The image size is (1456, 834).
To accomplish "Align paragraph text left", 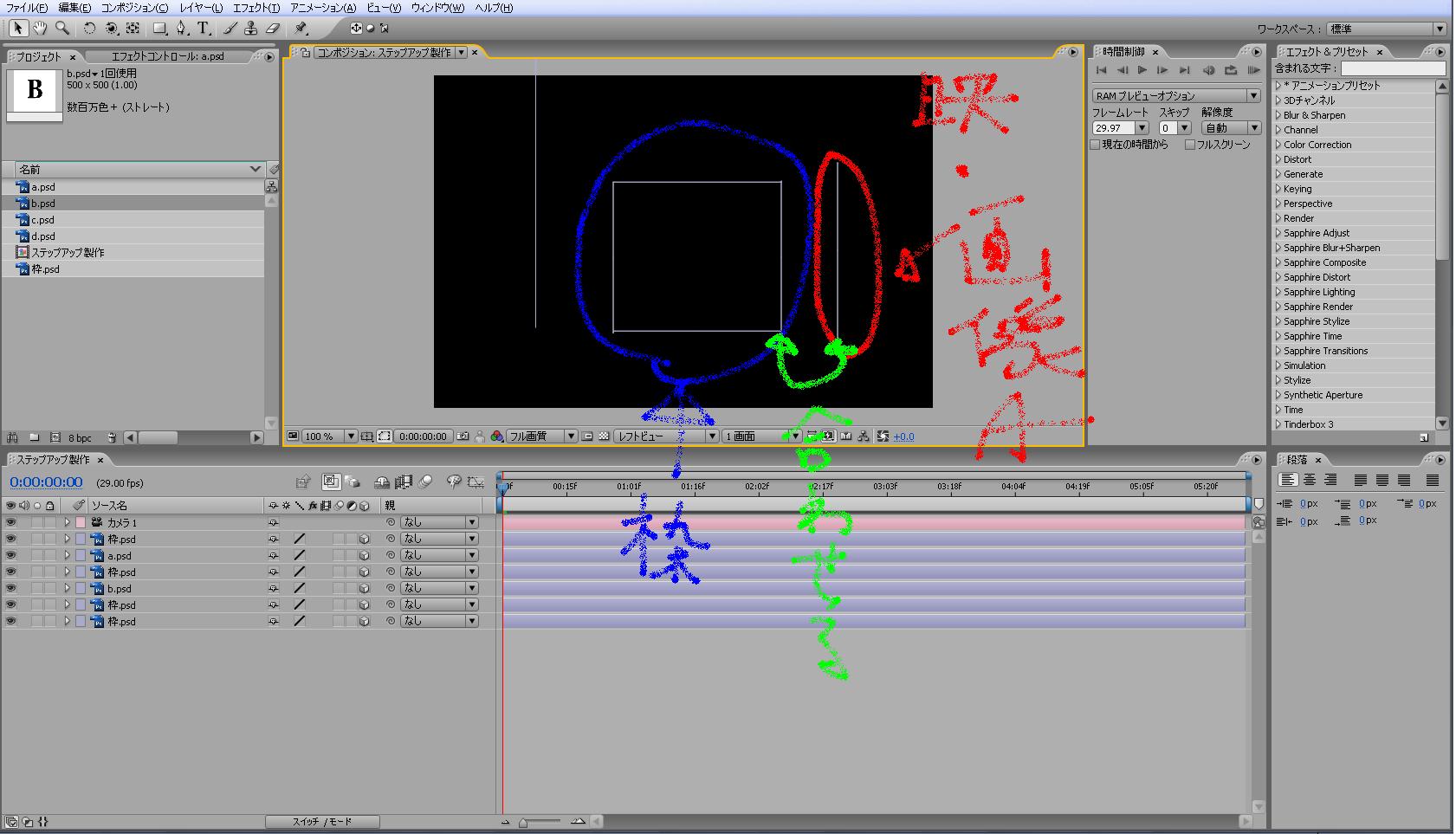I will 1289,480.
